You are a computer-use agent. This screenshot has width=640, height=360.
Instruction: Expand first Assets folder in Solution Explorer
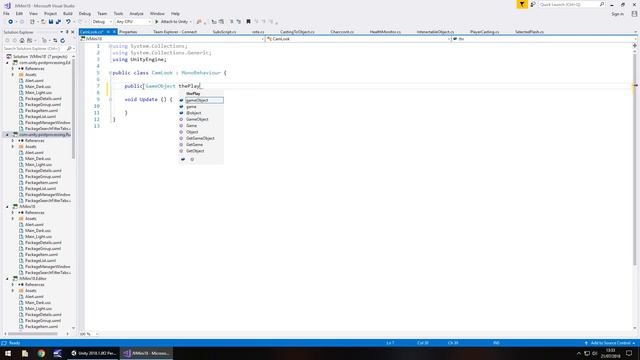pyautogui.click(x=13, y=75)
